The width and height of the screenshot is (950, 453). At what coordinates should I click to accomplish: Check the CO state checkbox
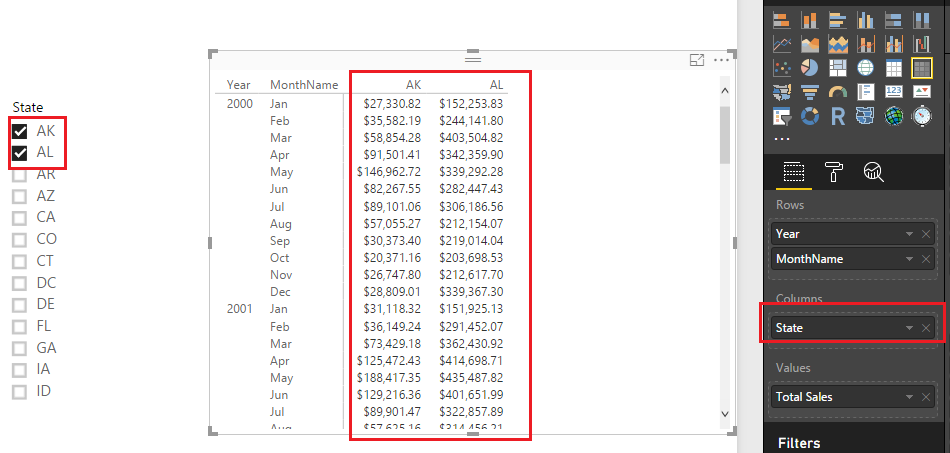[x=20, y=240]
